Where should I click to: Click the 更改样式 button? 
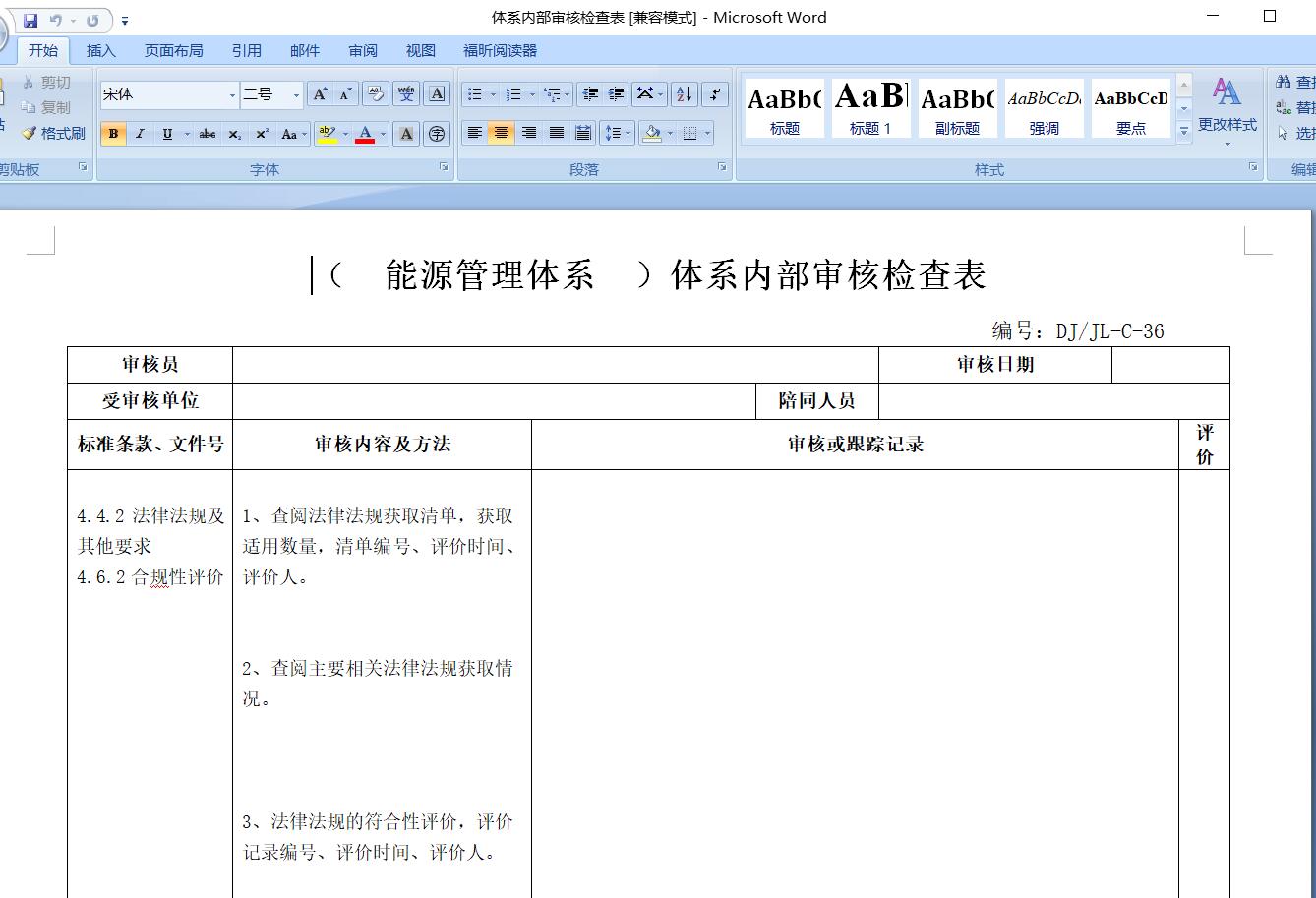[1226, 110]
